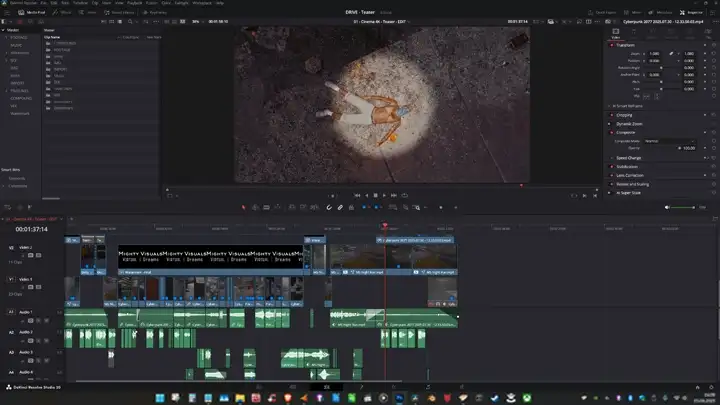Toggle the Dynamic Zoom enable switch

(610, 123)
